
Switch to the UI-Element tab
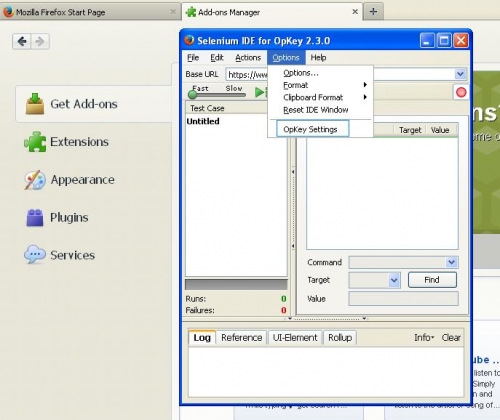click(295, 338)
